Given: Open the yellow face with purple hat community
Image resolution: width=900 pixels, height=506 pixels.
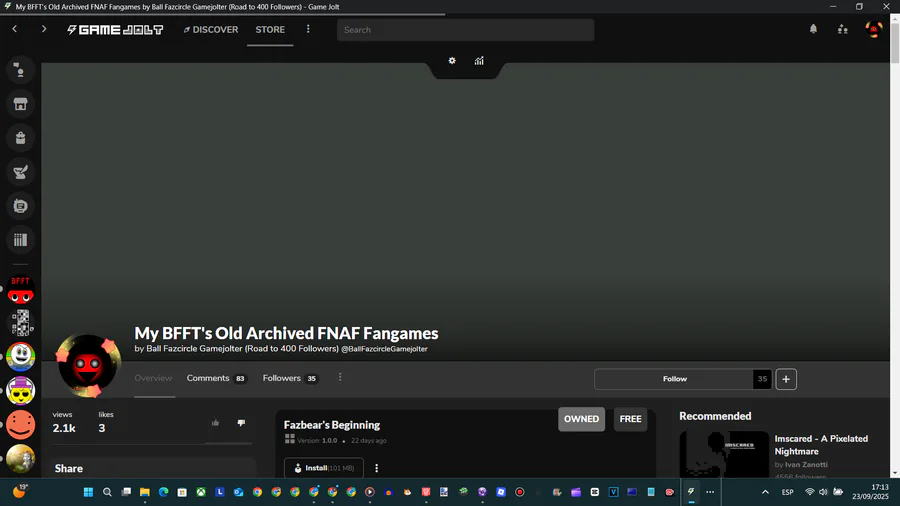Looking at the screenshot, I should (21, 391).
